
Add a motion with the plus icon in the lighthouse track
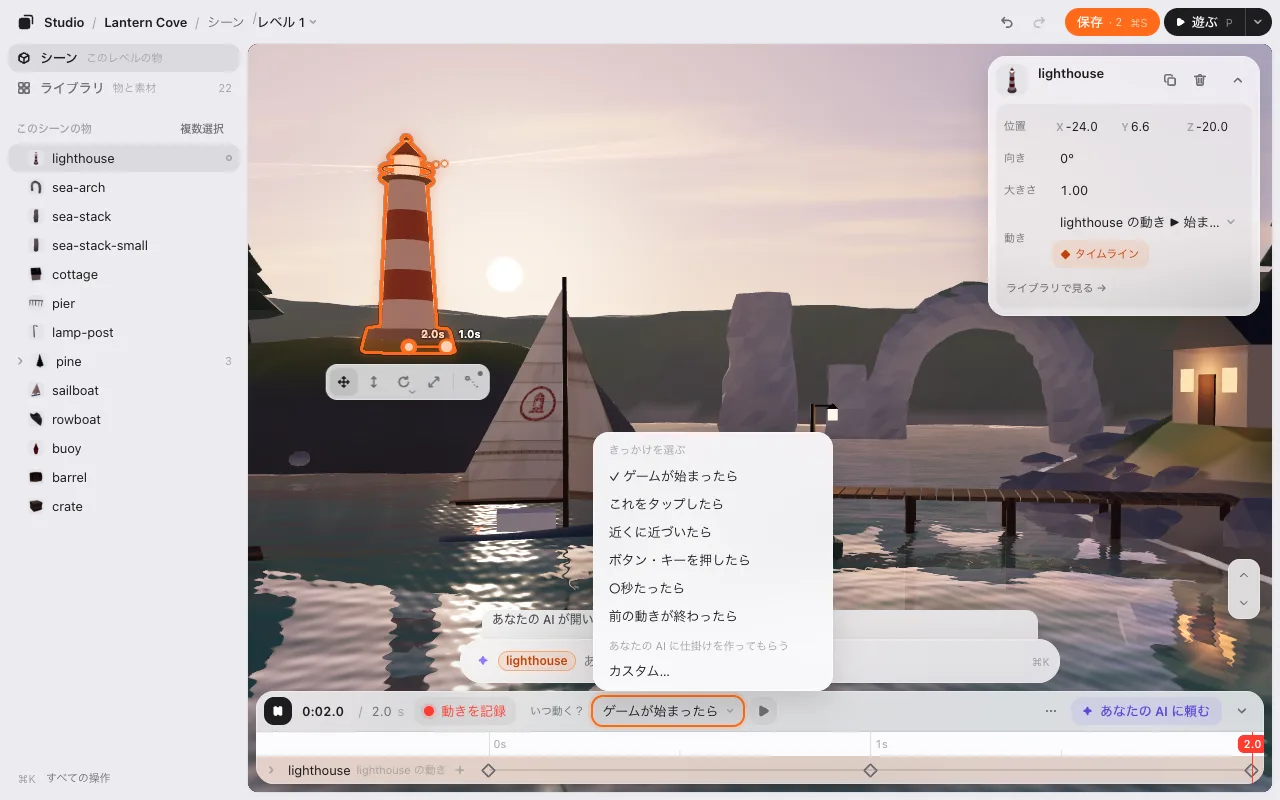pos(460,770)
